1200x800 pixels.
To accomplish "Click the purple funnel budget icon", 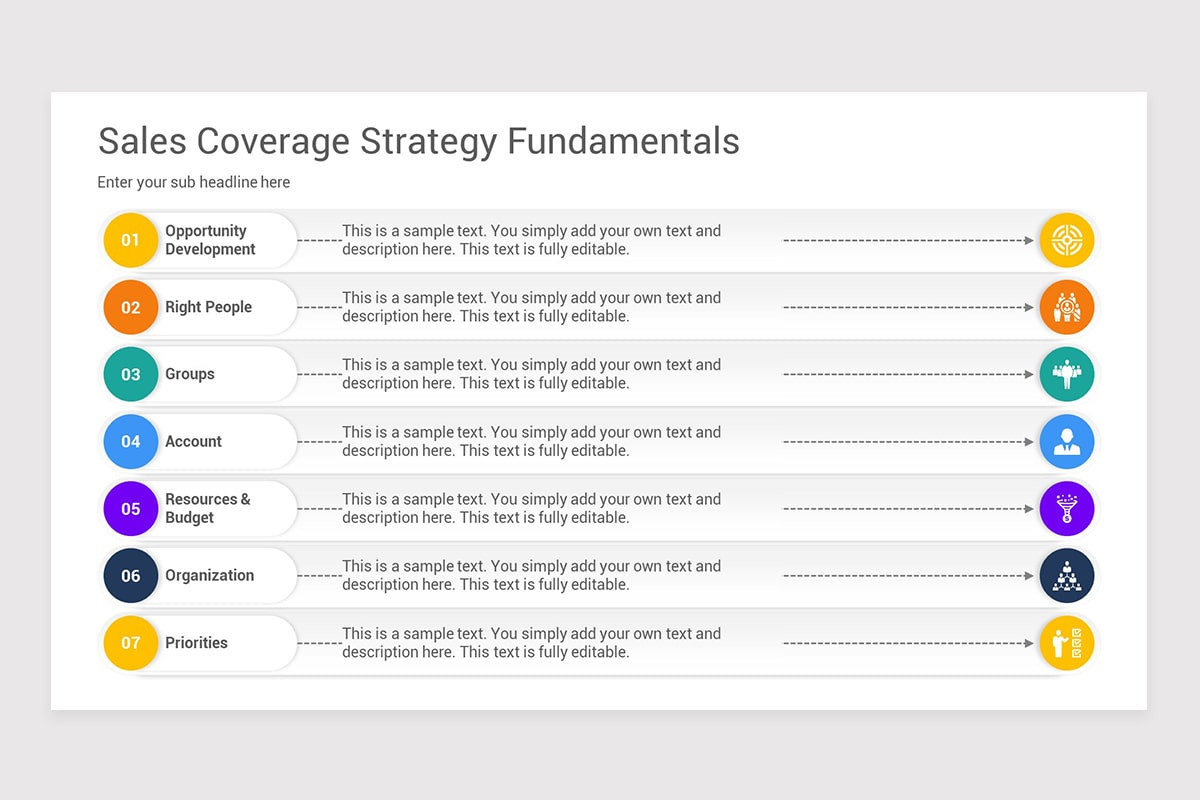I will pos(1067,508).
